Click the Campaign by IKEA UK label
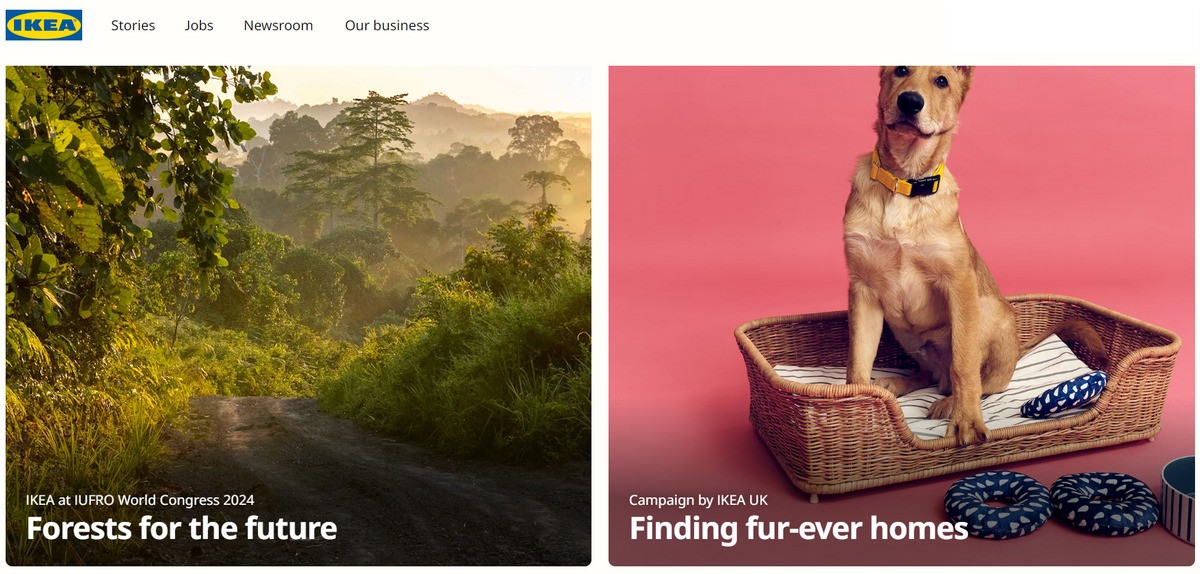Viewport: 1200px width, 574px height. coord(698,499)
